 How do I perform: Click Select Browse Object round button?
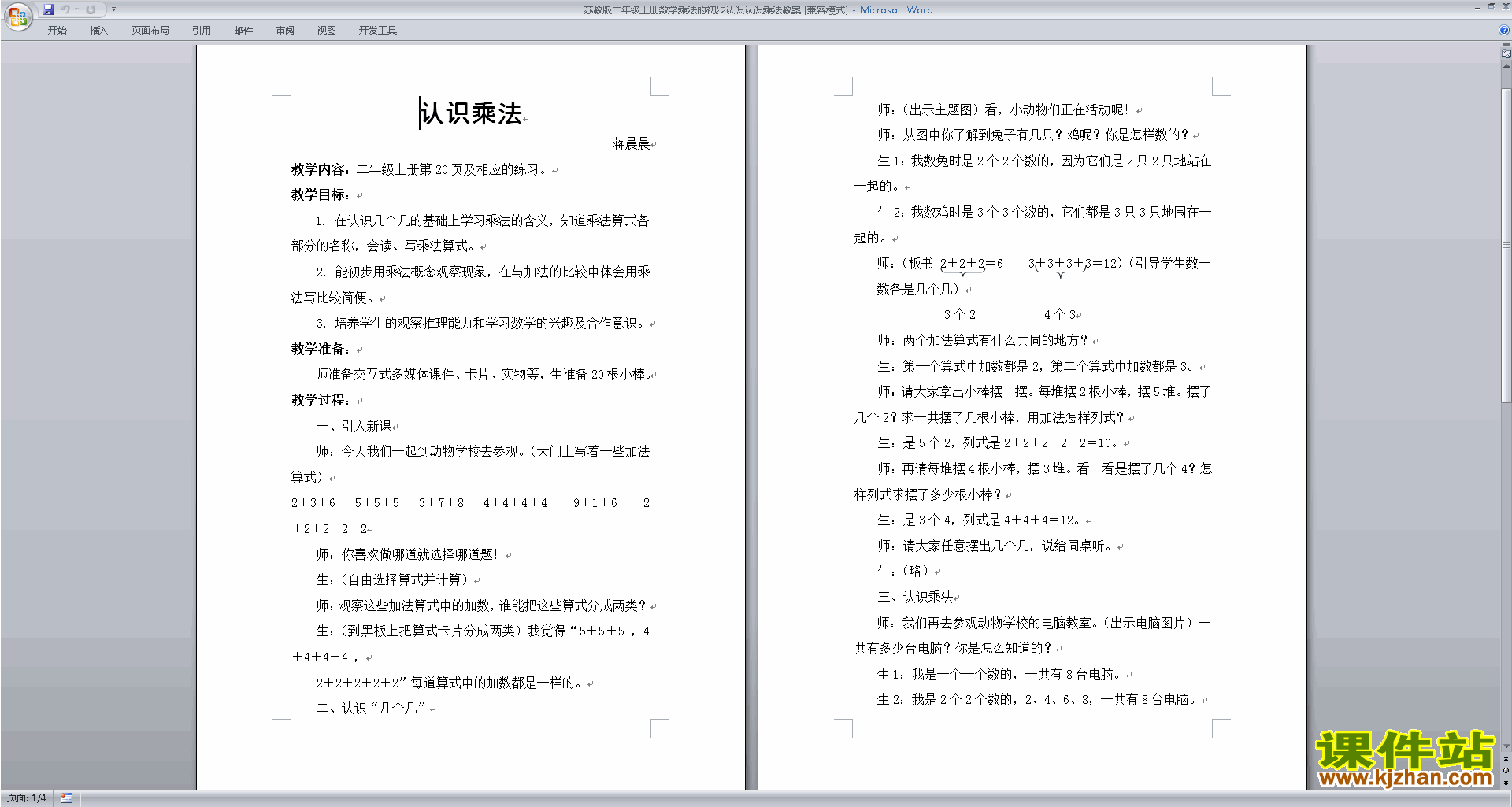point(1506,771)
